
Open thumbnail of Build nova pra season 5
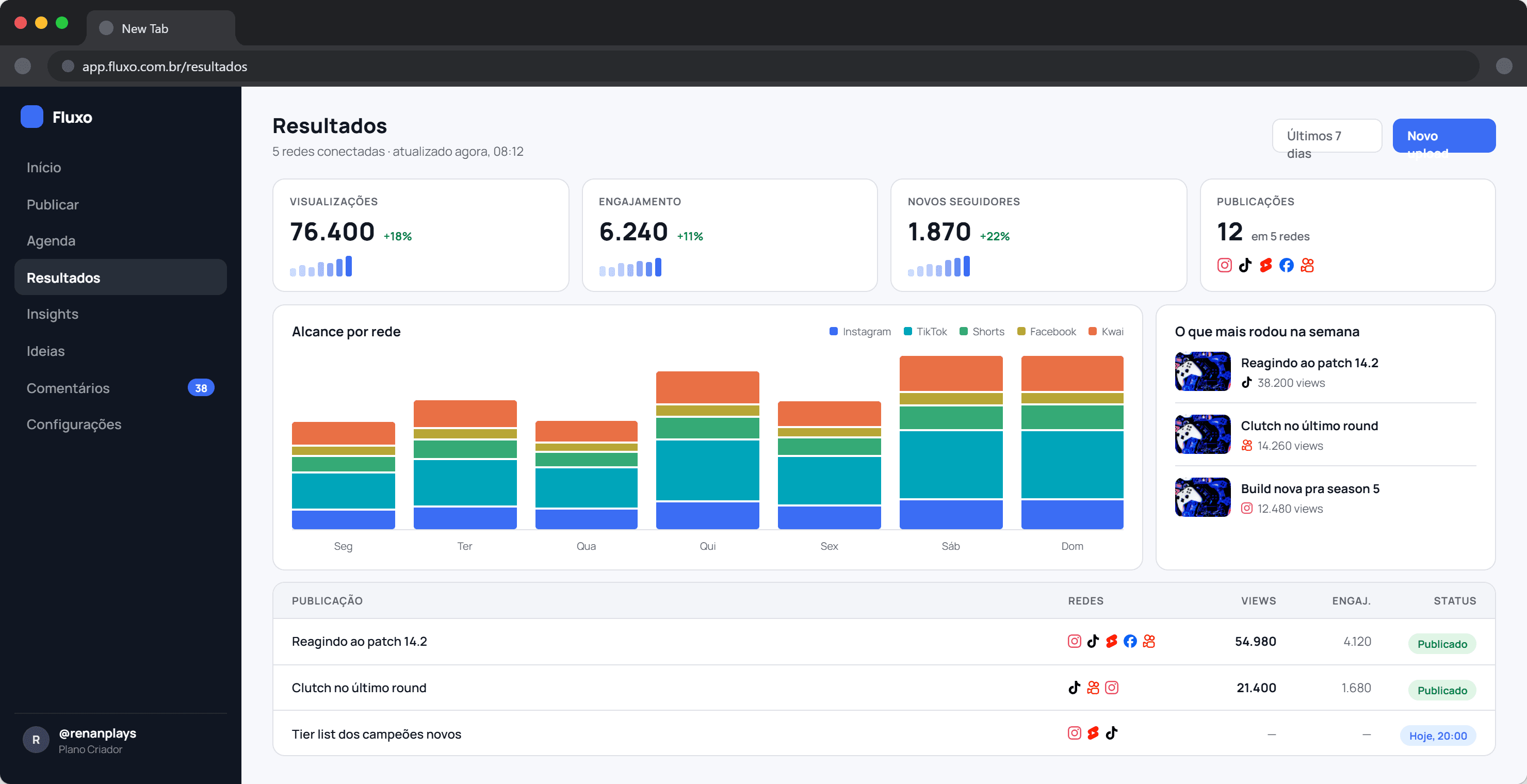(x=1203, y=497)
